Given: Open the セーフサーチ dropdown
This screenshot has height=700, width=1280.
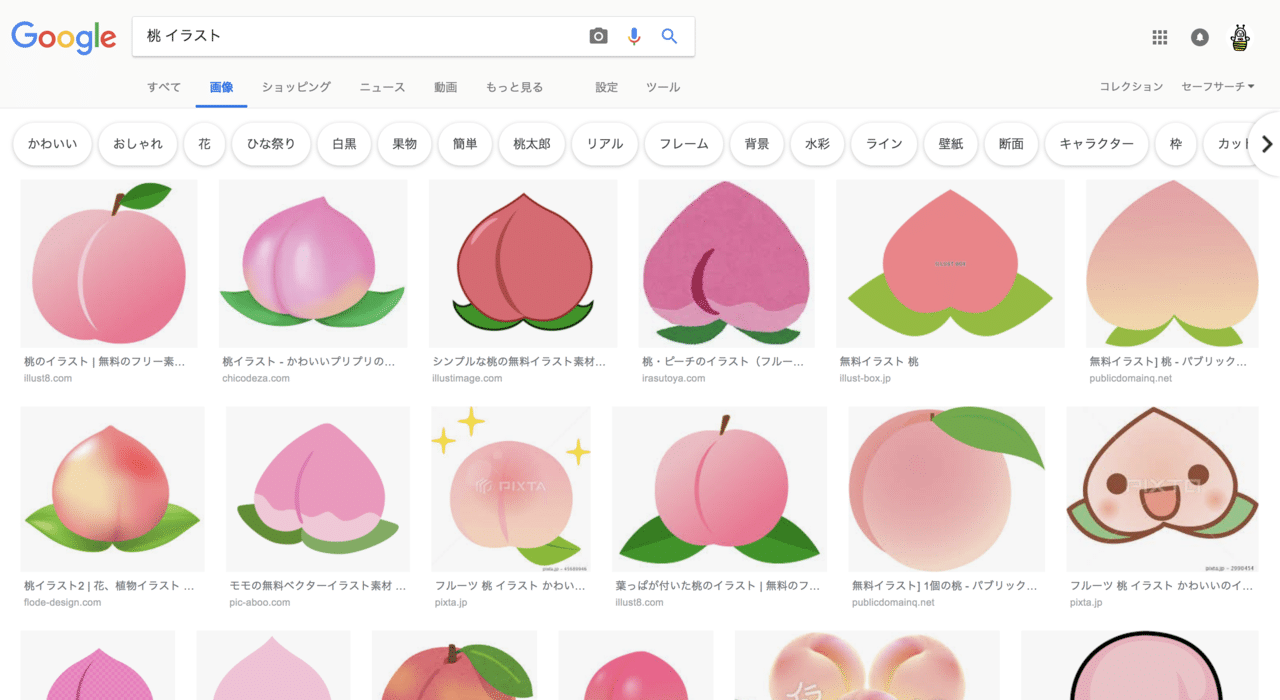Looking at the screenshot, I should (1217, 87).
